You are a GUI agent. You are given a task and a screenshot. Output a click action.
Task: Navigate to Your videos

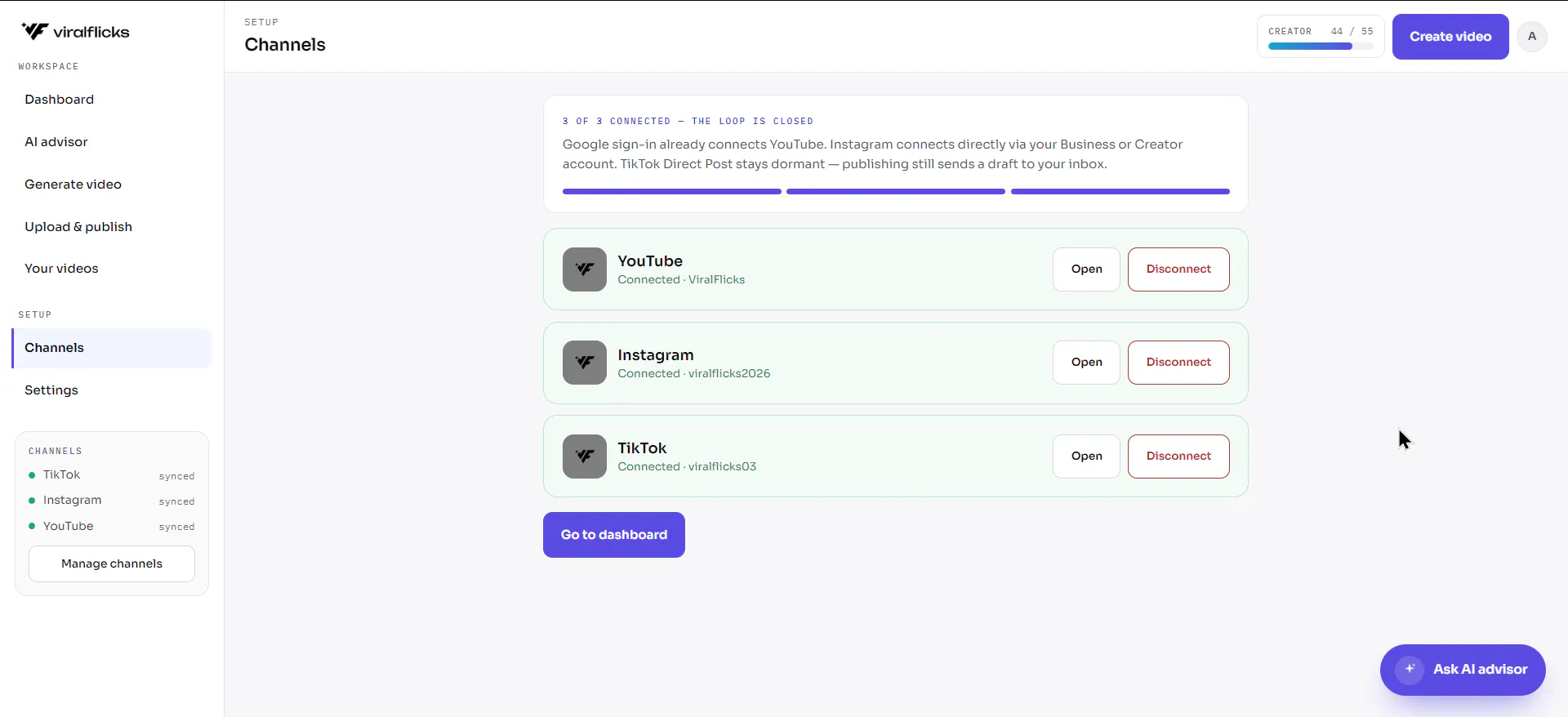tap(112, 269)
